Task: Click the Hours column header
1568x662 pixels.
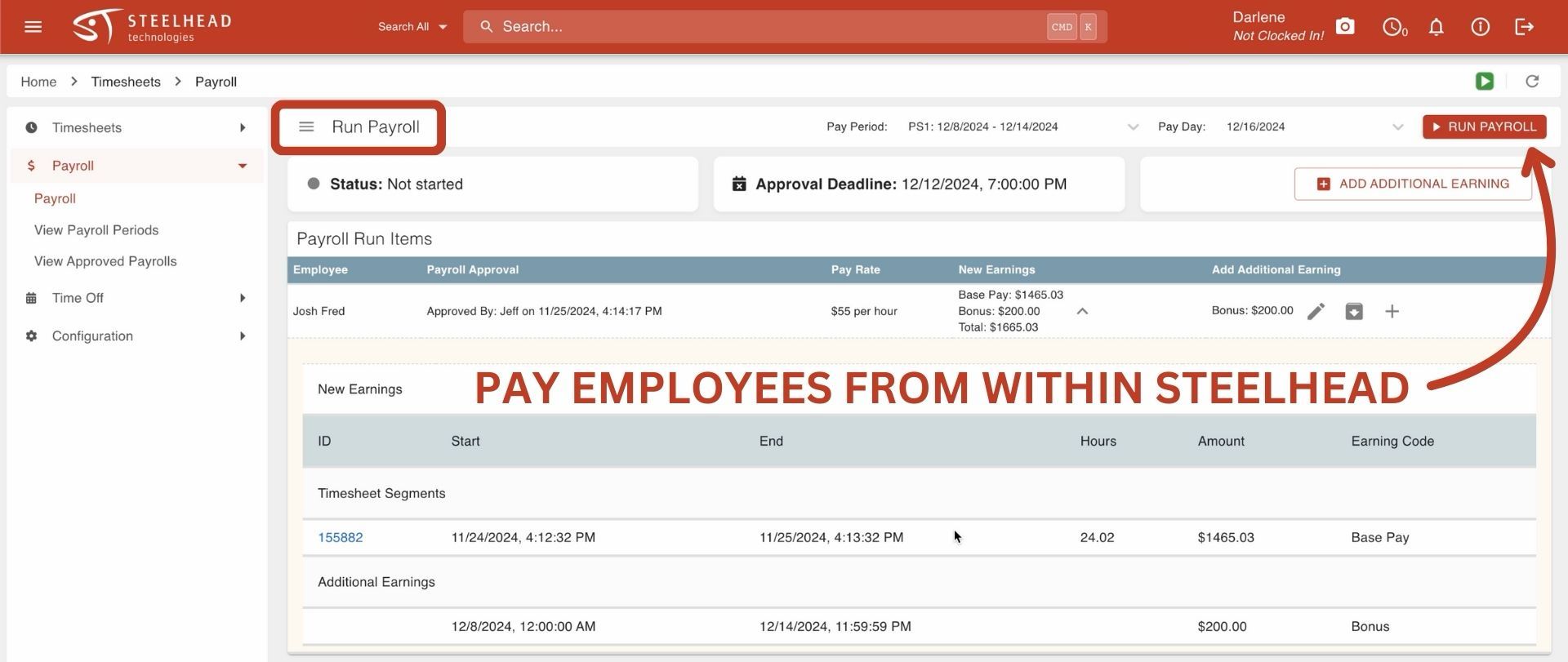Action: [1098, 441]
